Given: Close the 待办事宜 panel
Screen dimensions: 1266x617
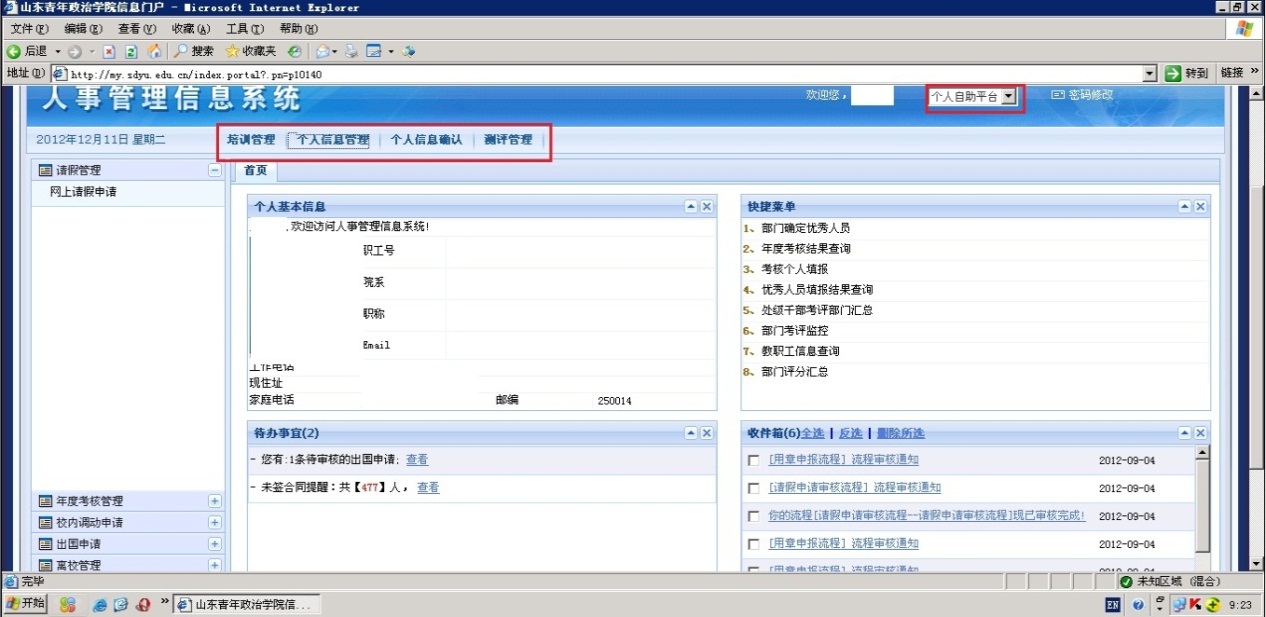Looking at the screenshot, I should [x=706, y=433].
